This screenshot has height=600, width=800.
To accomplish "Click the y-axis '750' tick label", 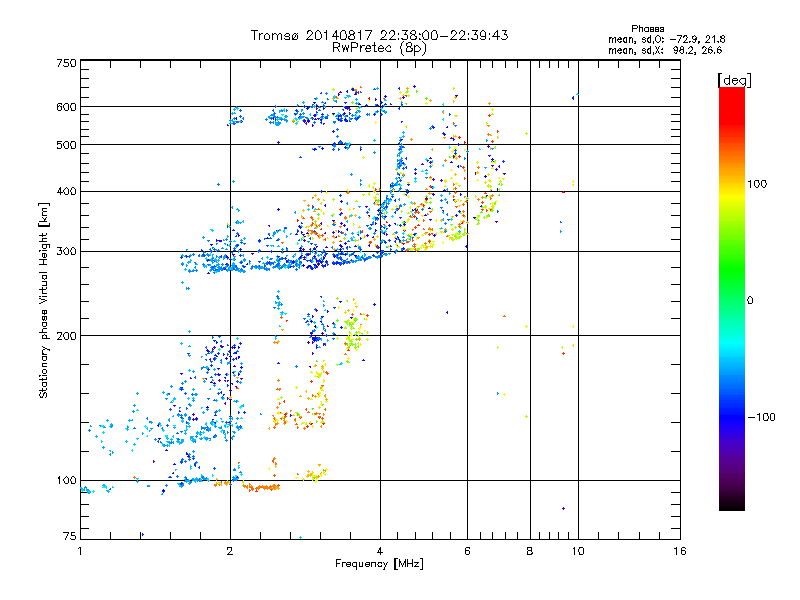I will (x=66, y=63).
